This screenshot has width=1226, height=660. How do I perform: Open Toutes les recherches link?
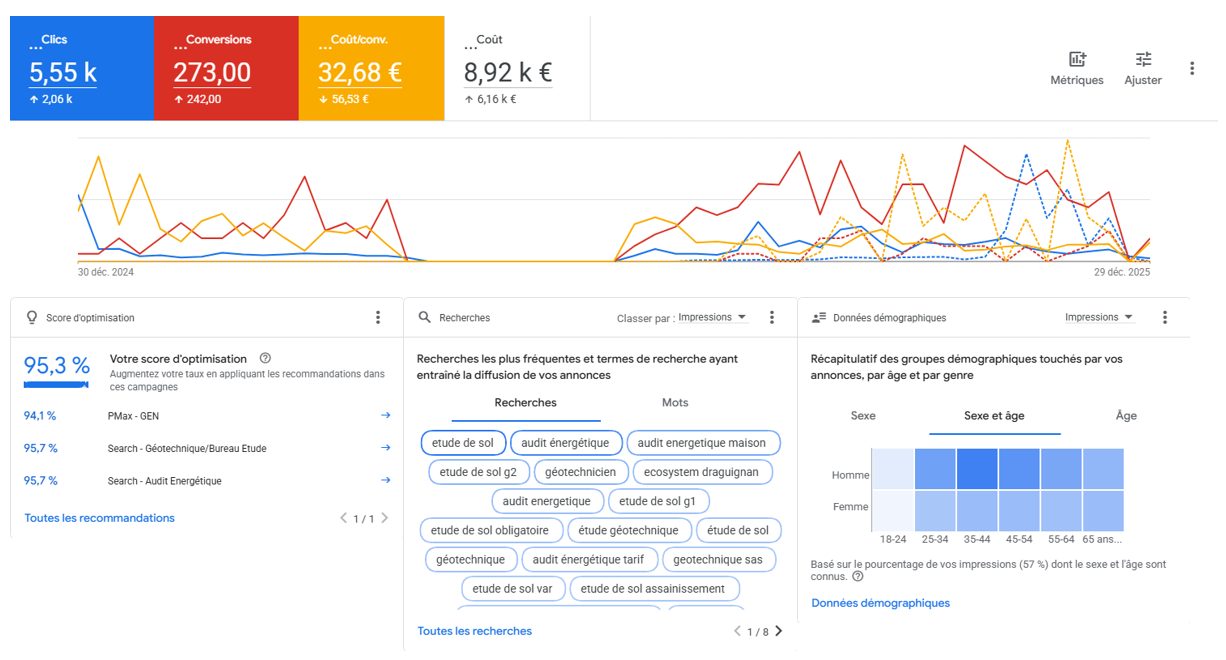click(475, 631)
